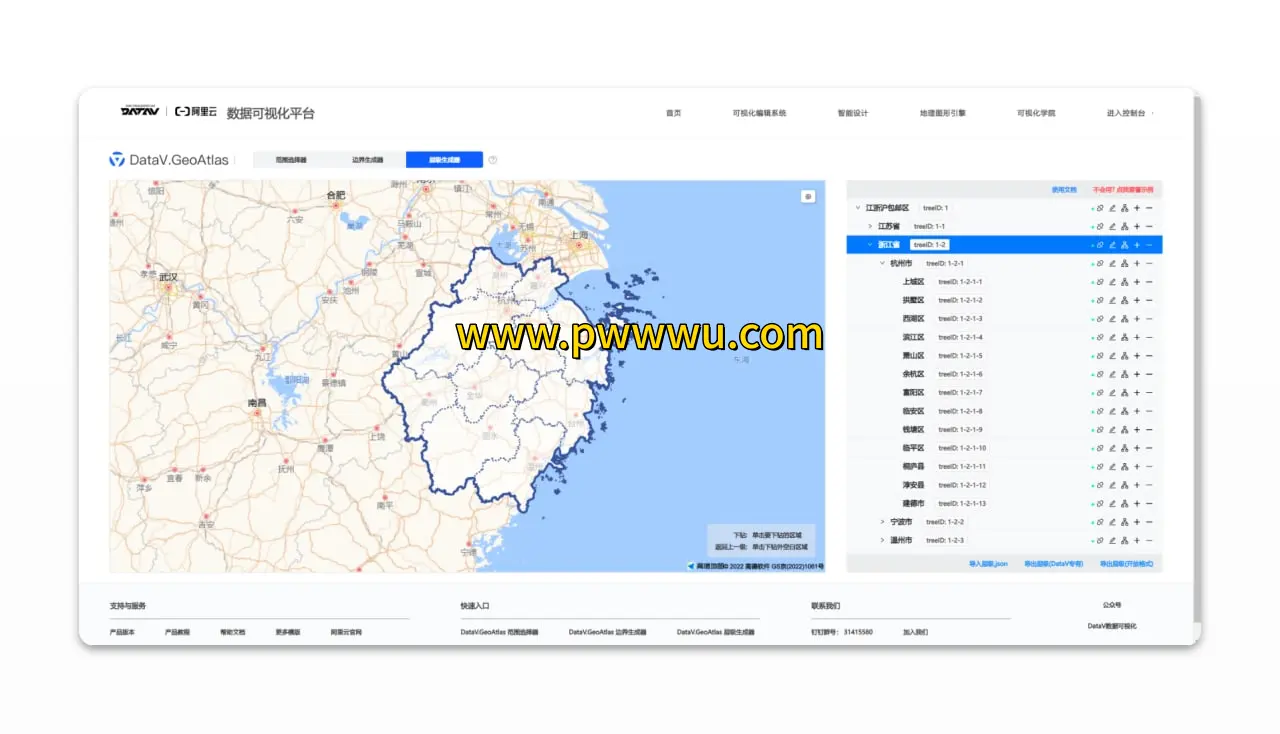This screenshot has width=1280, height=734.
Task: Click the edit pencil in the 温州市 row
Action: click(x=1112, y=540)
